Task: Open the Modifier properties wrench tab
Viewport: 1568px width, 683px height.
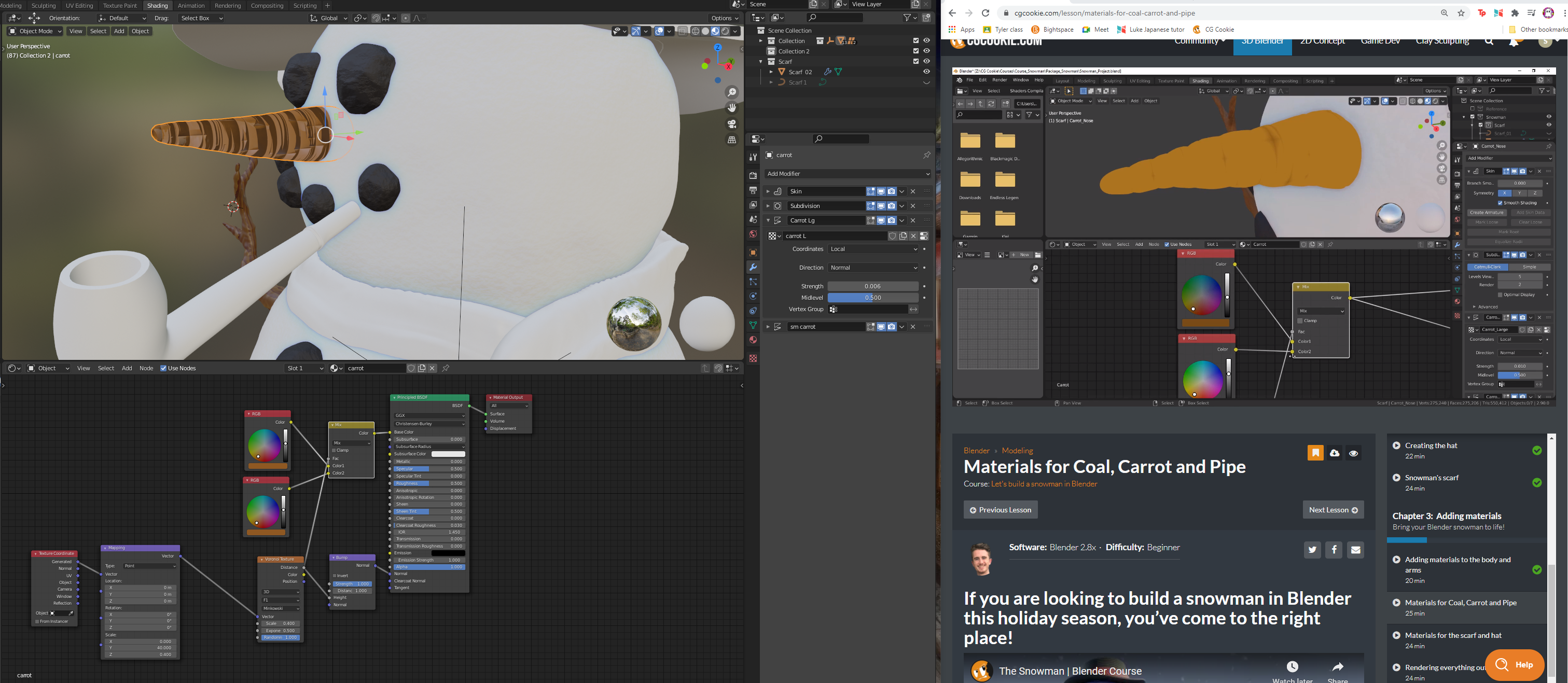Action: 753,267
